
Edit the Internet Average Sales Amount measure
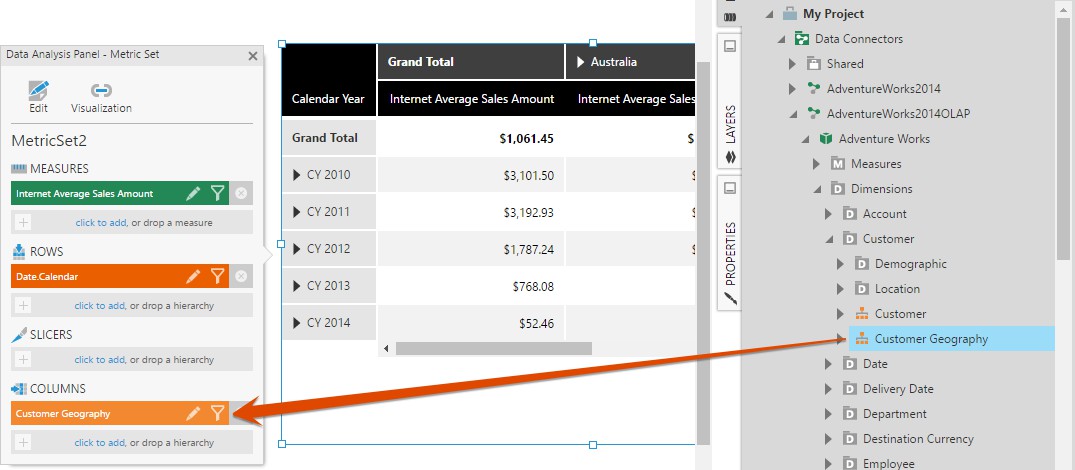tap(194, 194)
